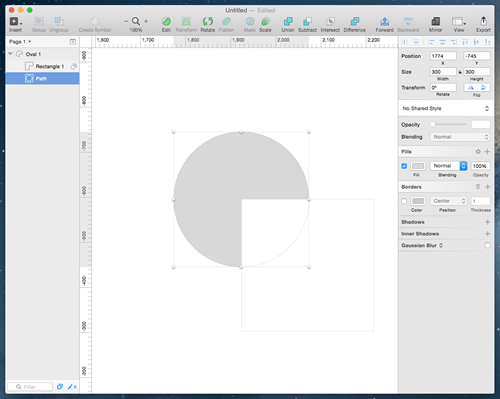Viewport: 500px width, 399px height.
Task: Select the Path layer
Action: (x=42, y=79)
